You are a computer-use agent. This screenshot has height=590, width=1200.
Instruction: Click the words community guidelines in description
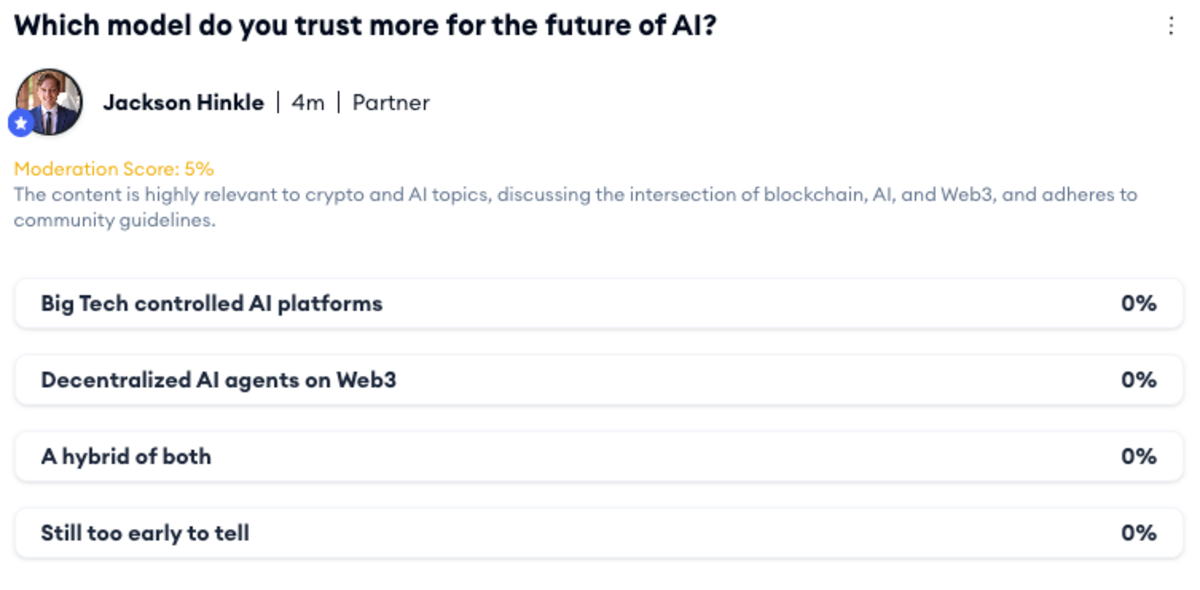(x=113, y=221)
